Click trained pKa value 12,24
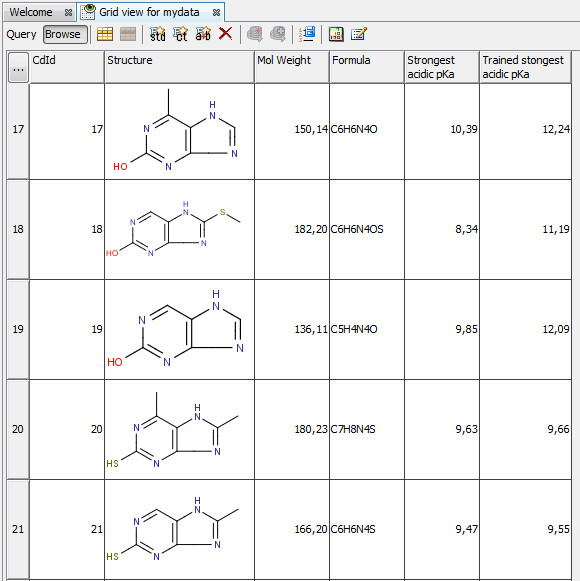This screenshot has width=580, height=581. 525,132
